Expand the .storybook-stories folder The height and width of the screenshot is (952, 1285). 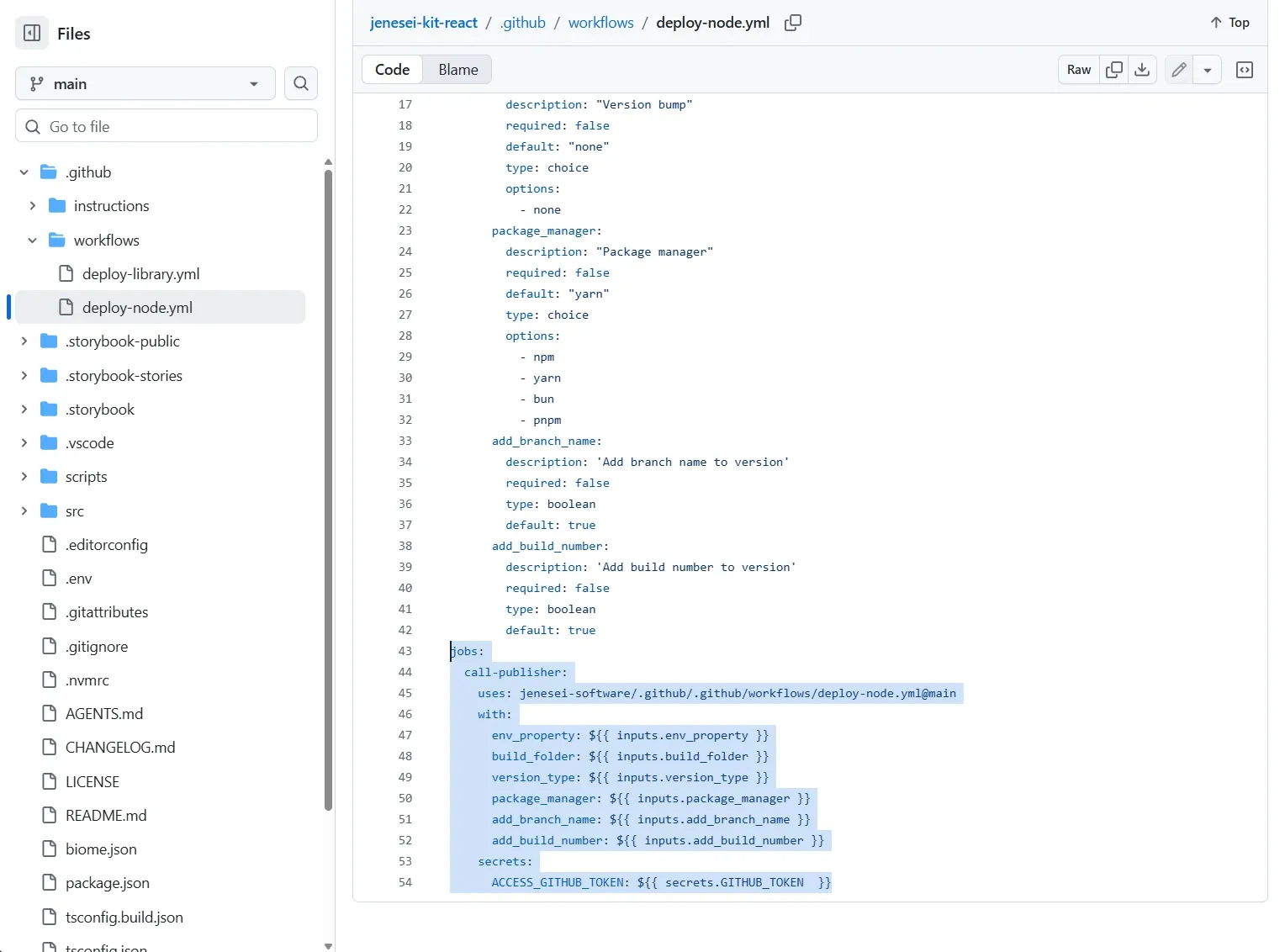[x=24, y=376]
